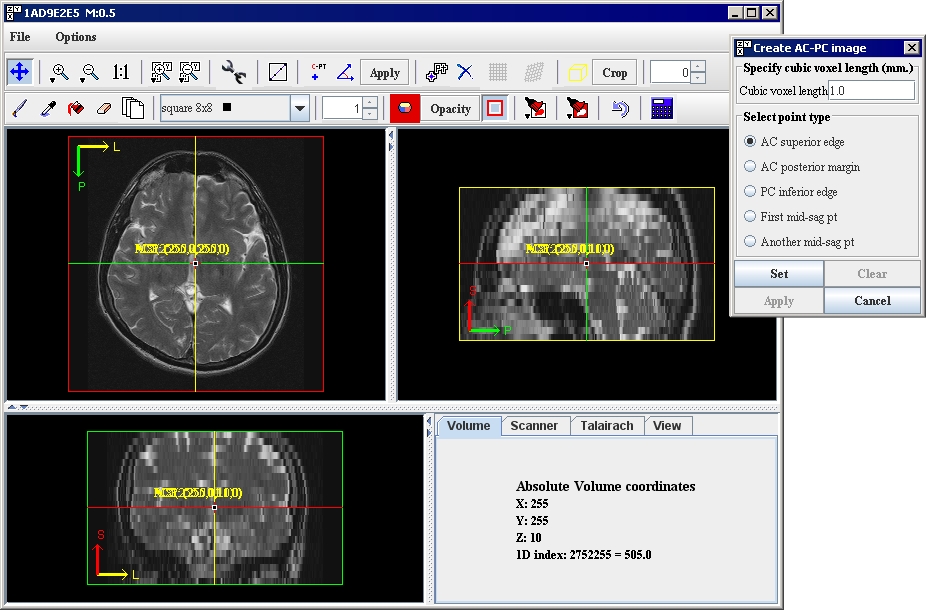This screenshot has width=926, height=610.
Task: Click the Crop button
Action: (614, 73)
